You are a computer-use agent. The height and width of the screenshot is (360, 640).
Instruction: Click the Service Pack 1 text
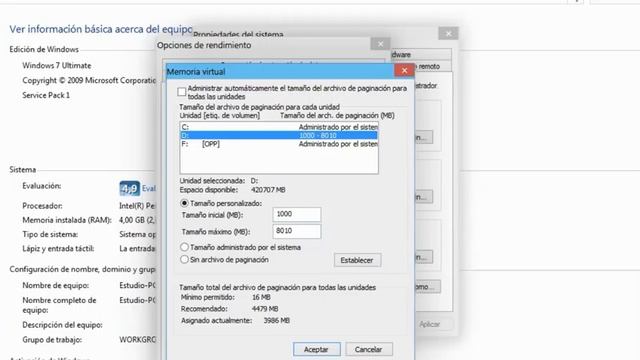pos(46,95)
